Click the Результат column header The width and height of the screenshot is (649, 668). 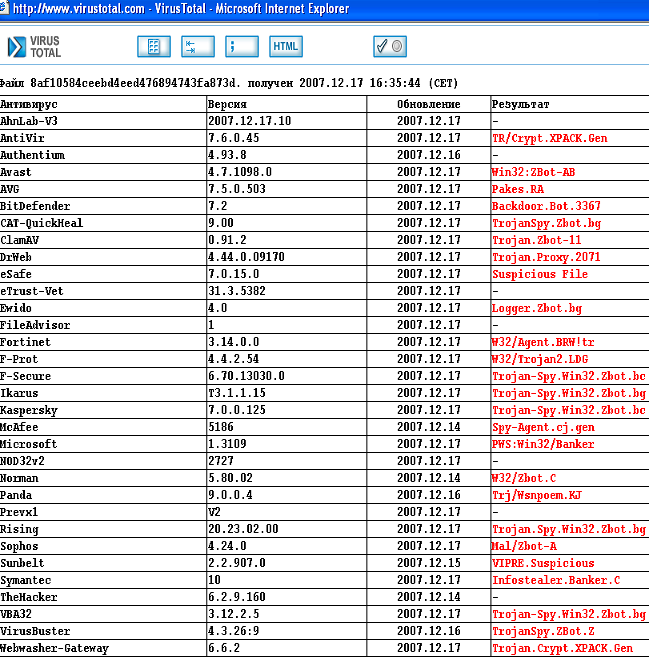click(x=520, y=104)
